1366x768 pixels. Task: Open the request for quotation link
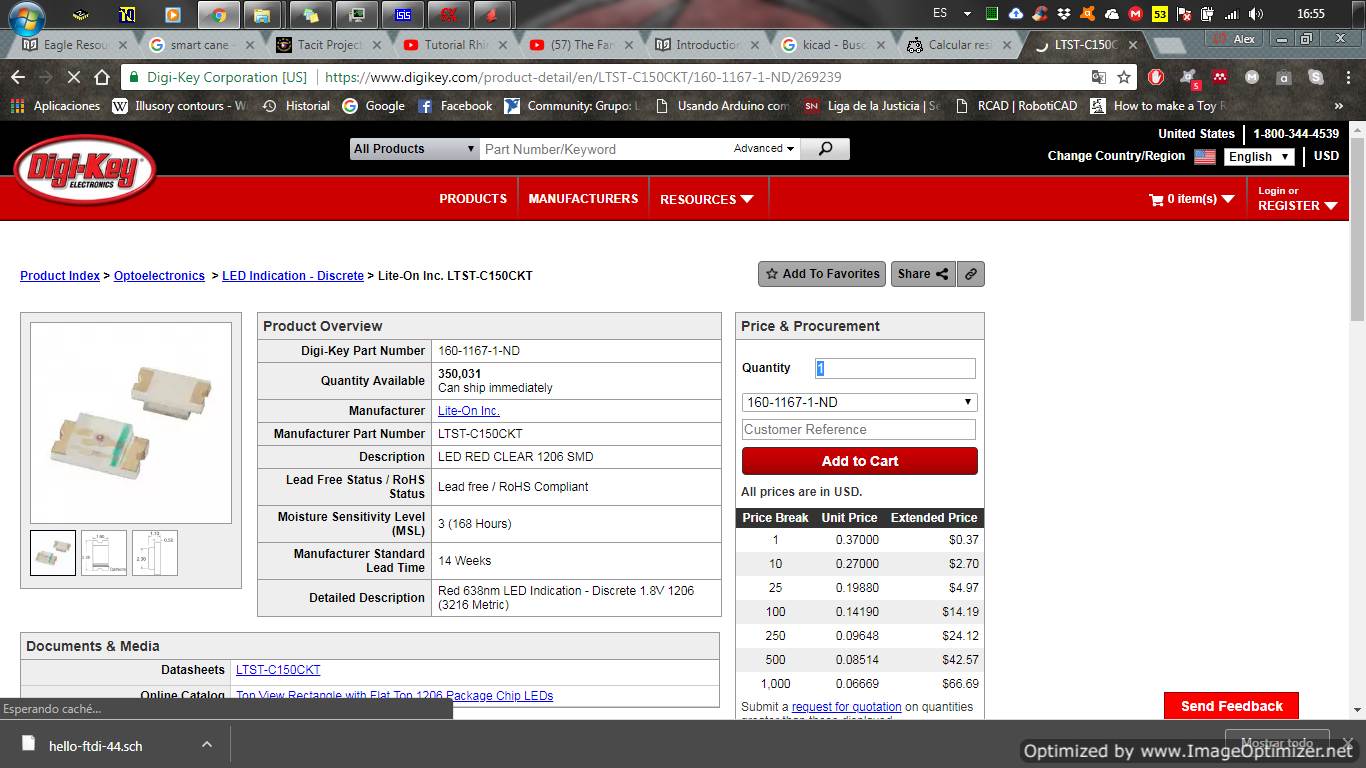847,707
